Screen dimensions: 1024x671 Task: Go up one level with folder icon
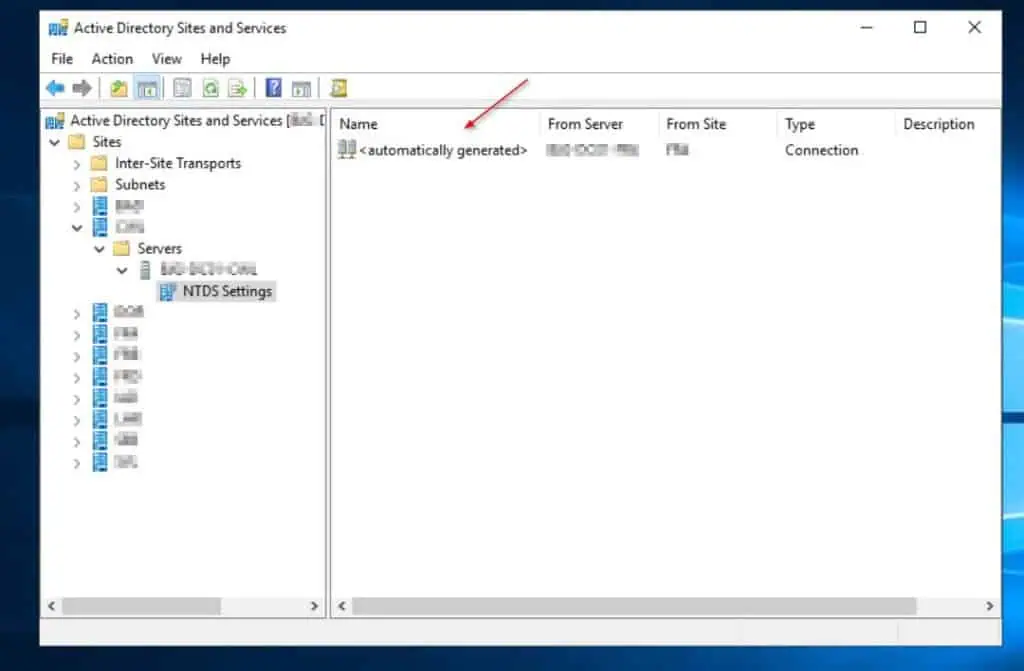point(118,88)
